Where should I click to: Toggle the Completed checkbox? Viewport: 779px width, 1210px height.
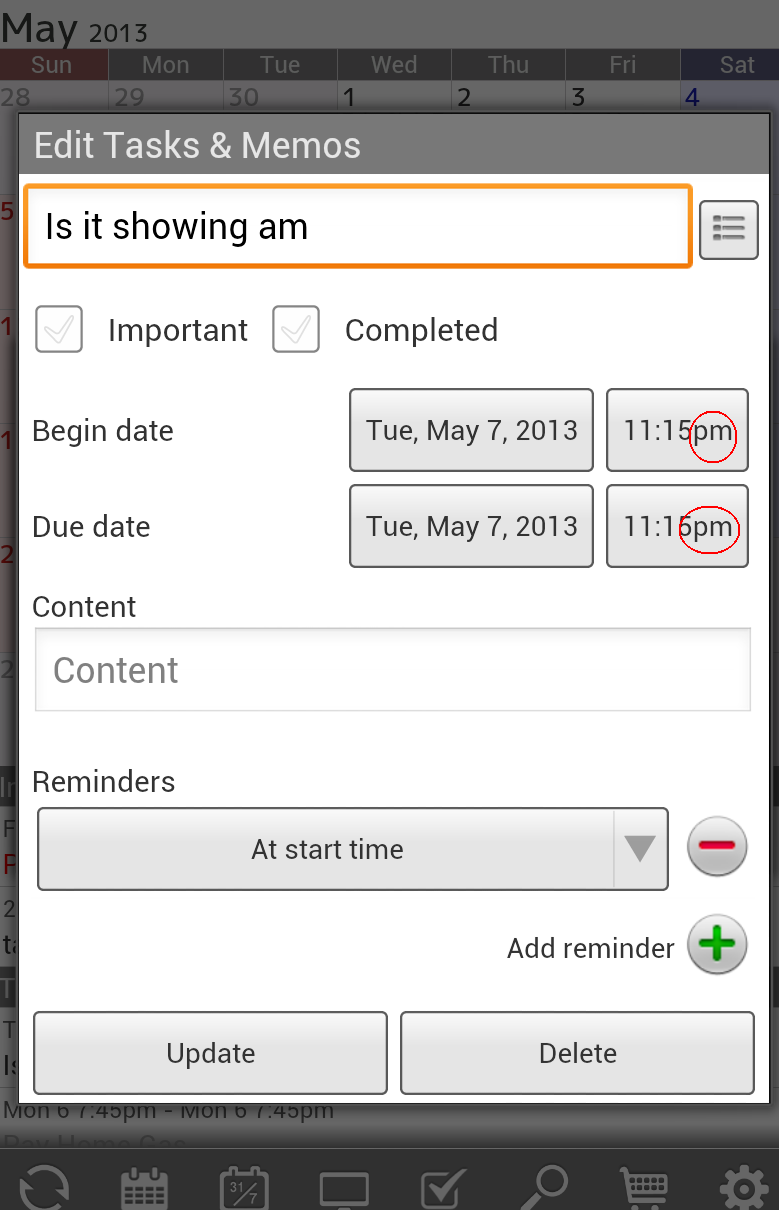(x=296, y=330)
